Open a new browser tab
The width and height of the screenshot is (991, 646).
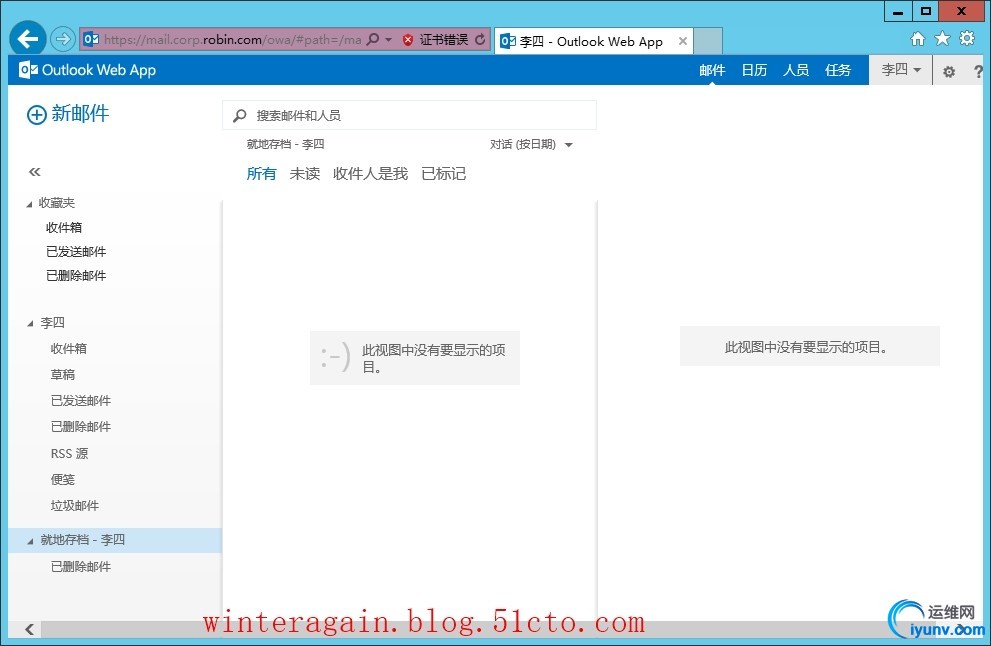tap(708, 41)
